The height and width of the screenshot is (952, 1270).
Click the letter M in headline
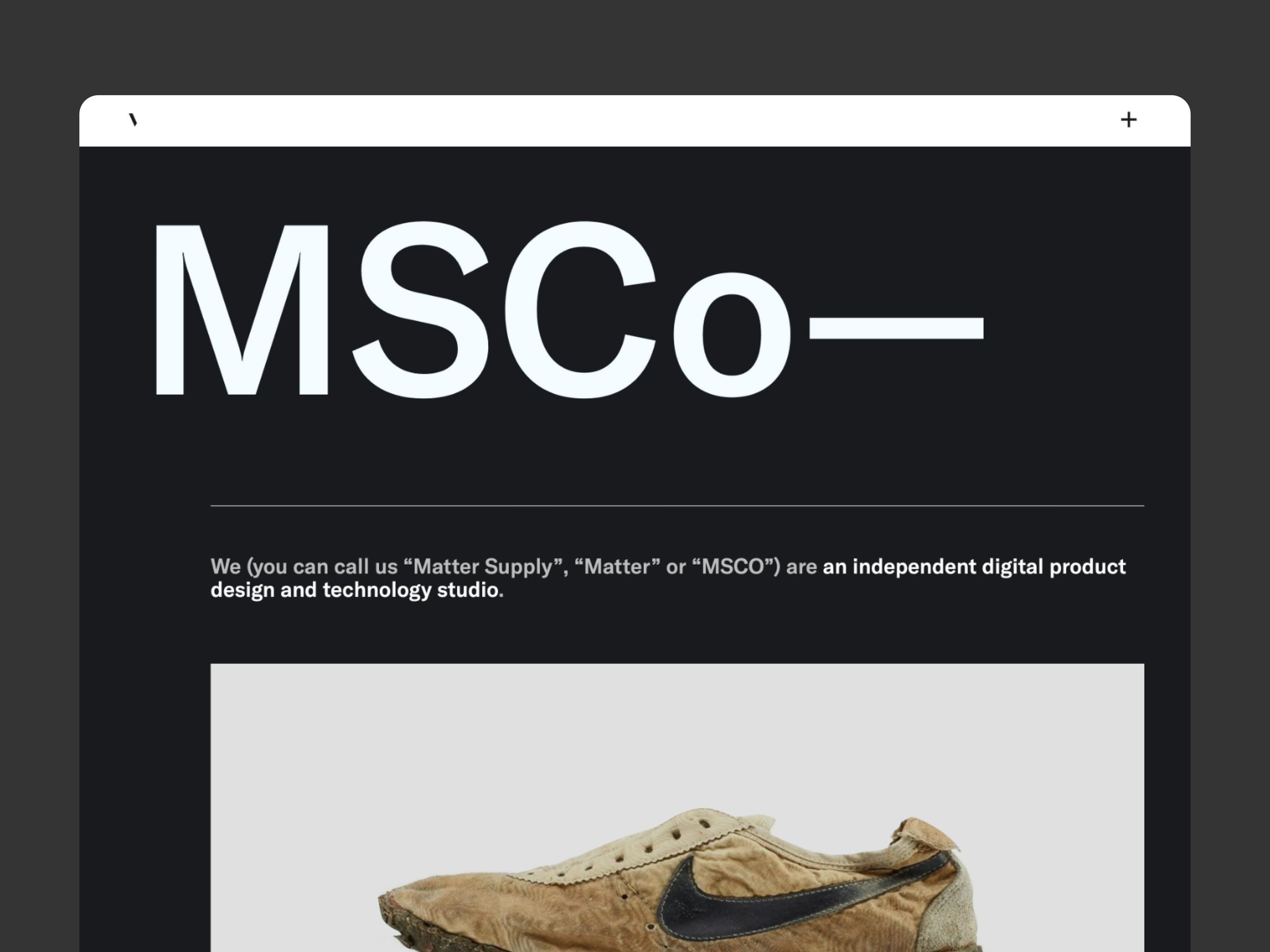pyautogui.click(x=241, y=310)
